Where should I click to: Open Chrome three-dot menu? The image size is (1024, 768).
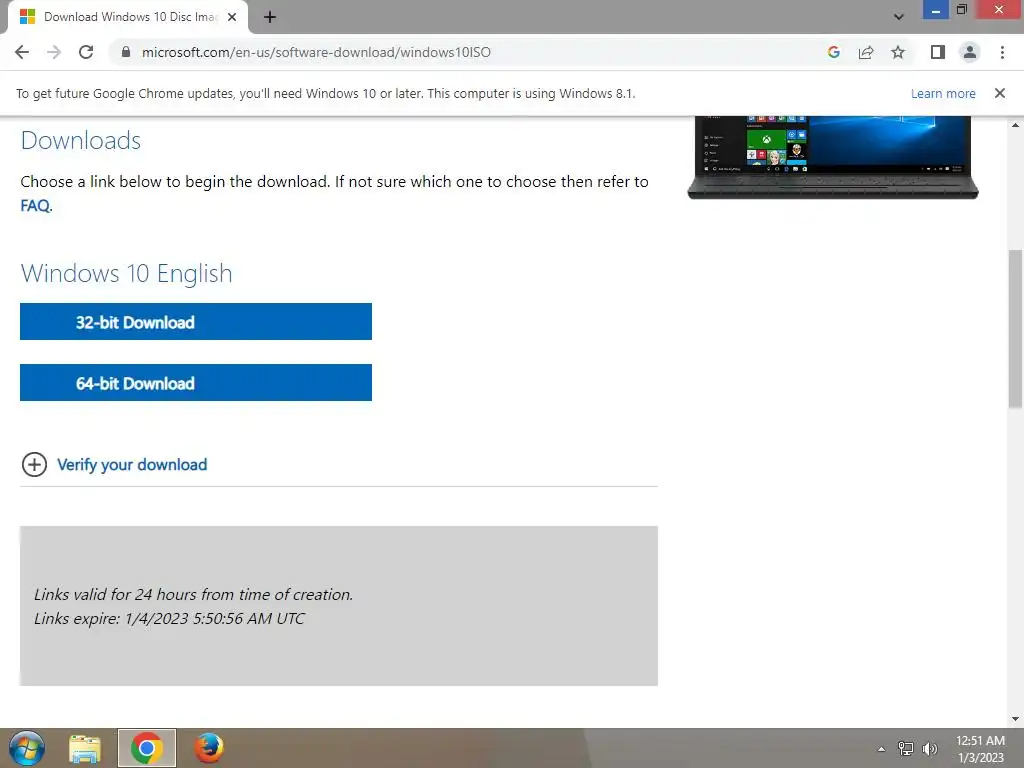tap(1002, 52)
